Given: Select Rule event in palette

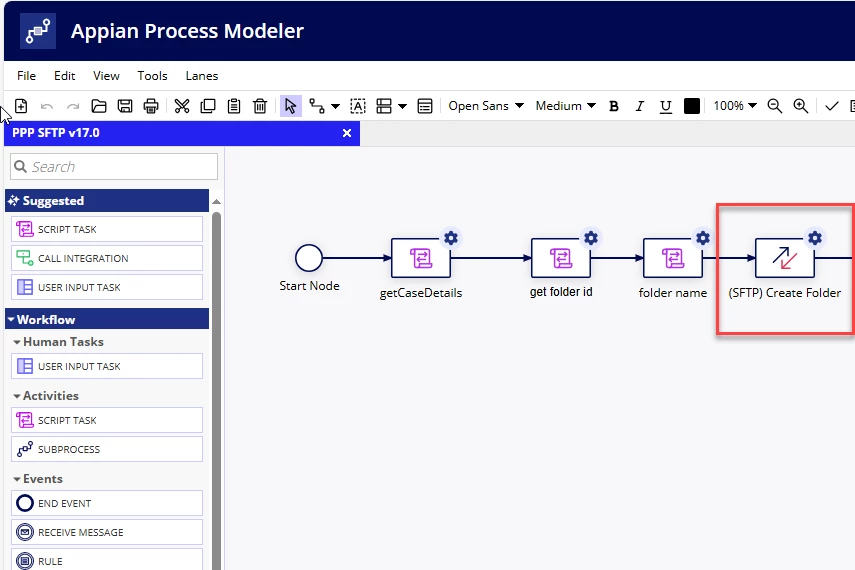Looking at the screenshot, I should coord(107,560).
